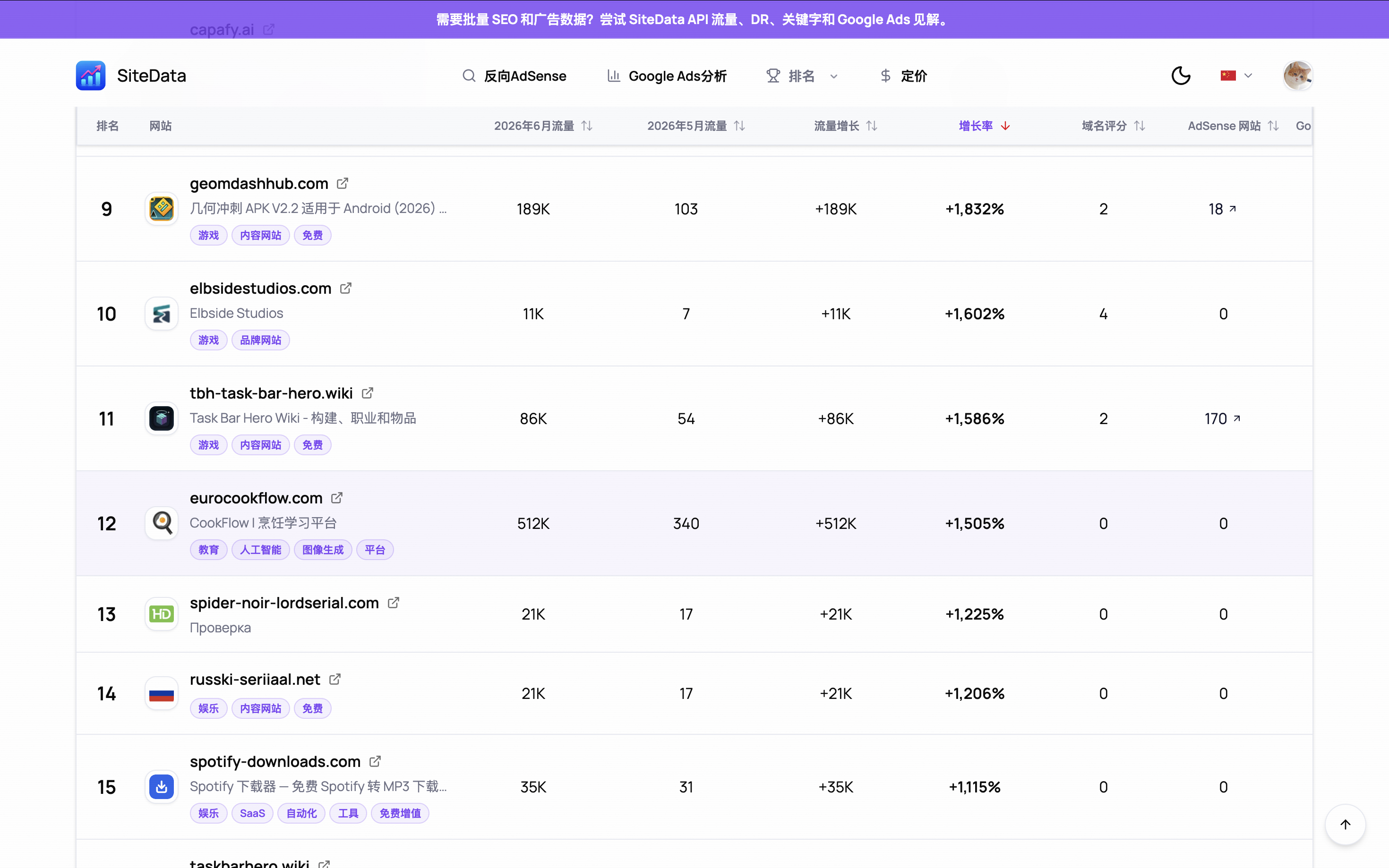Viewport: 1389px width, 868px height.
Task: Open AdSense sites count 170 for tbh-task-bar-hero
Action: [1223, 418]
